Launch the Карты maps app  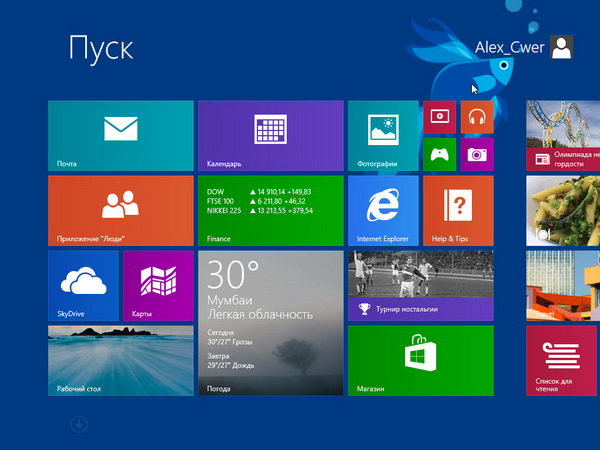pyautogui.click(x=158, y=285)
